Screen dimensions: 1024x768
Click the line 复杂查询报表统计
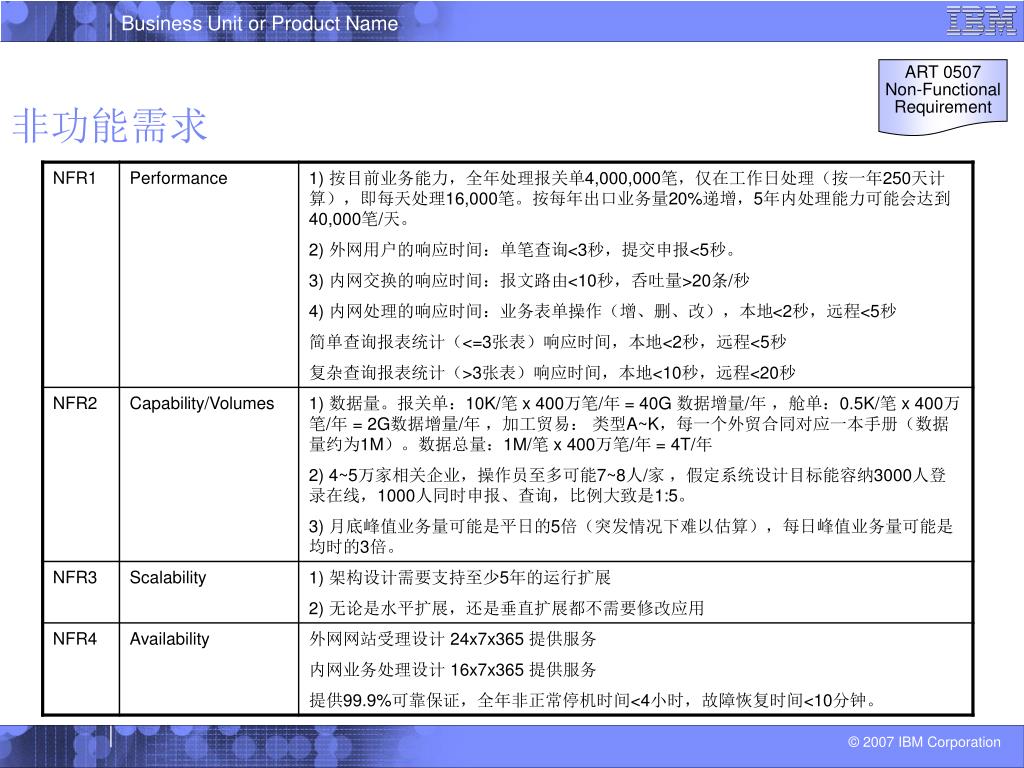552,372
